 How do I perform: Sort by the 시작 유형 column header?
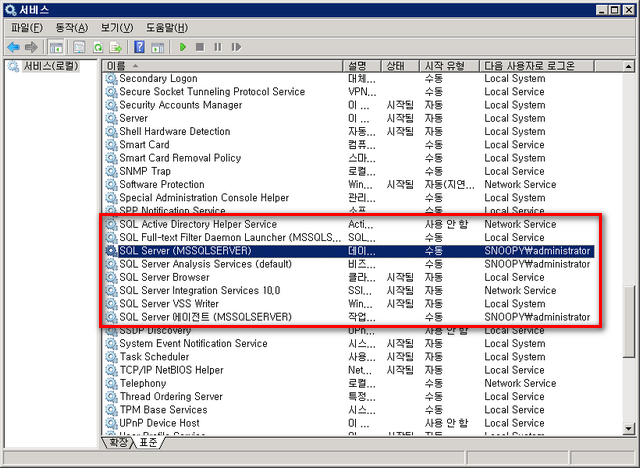(x=449, y=66)
